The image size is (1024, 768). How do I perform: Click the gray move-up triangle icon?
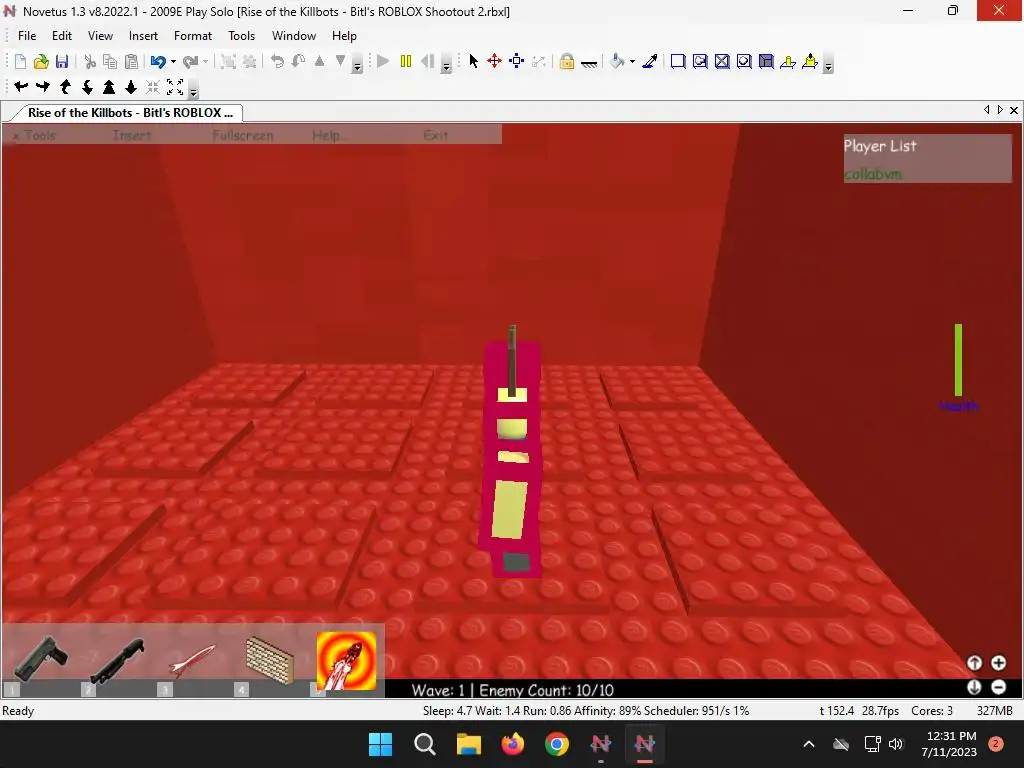319,61
